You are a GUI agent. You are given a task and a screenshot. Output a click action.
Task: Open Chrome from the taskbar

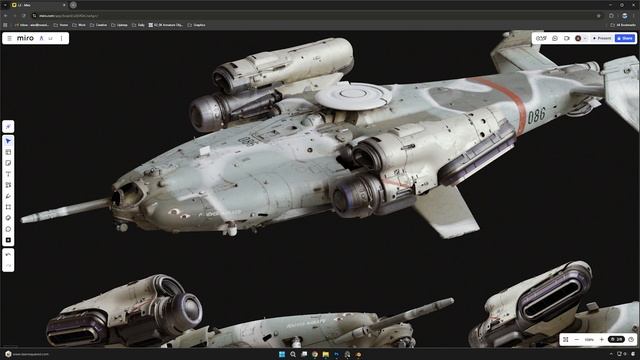click(315, 354)
